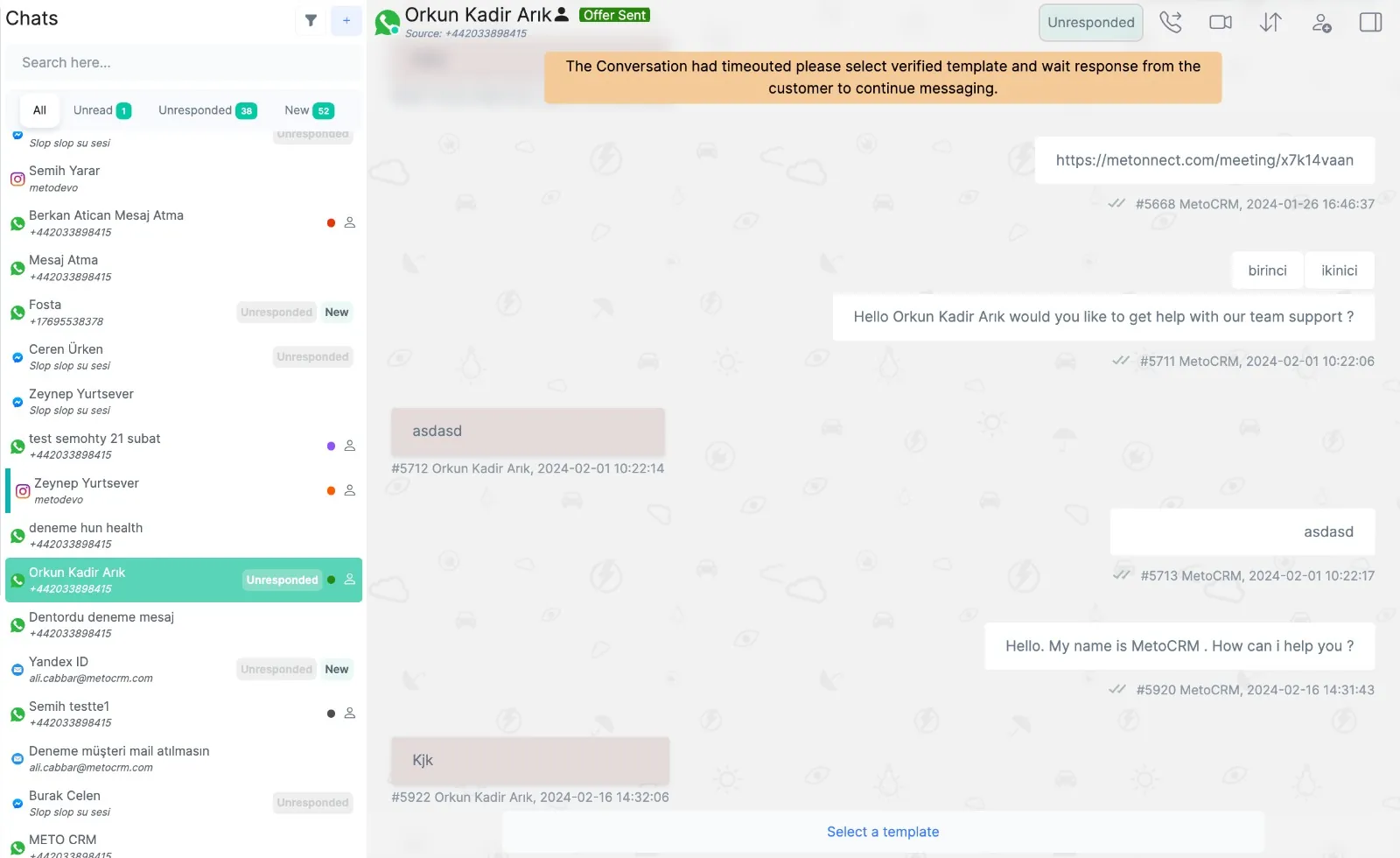Click assignee icon on Orkun Kadir Arık row

(350, 580)
